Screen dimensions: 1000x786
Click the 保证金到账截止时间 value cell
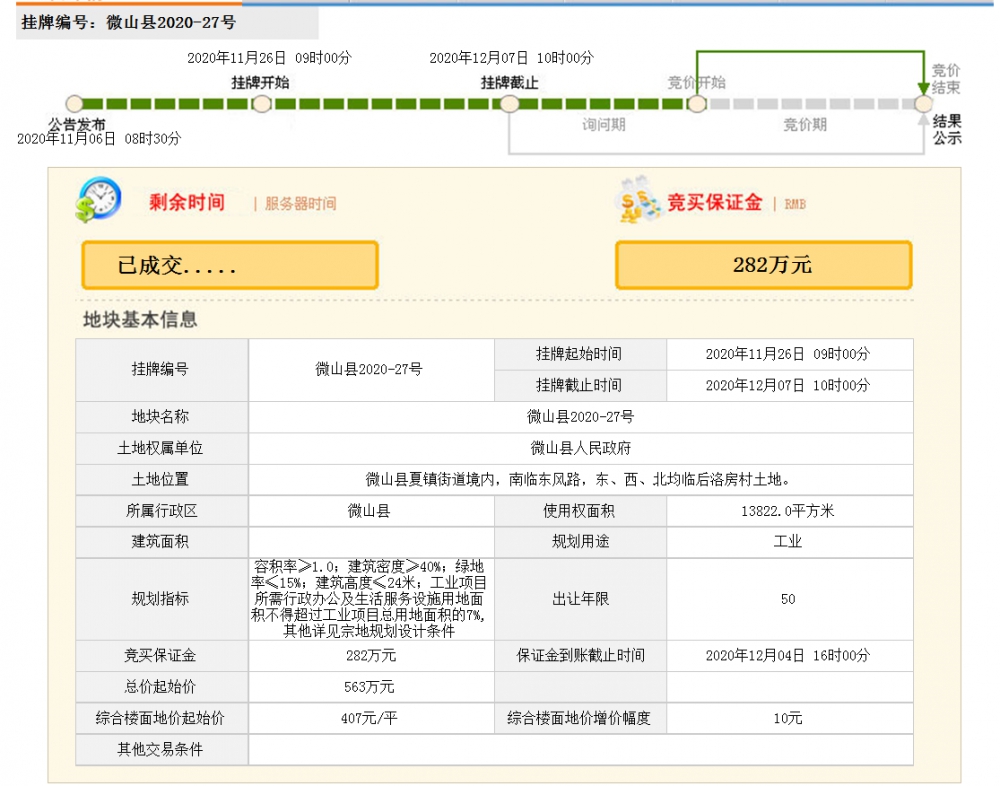(790, 655)
